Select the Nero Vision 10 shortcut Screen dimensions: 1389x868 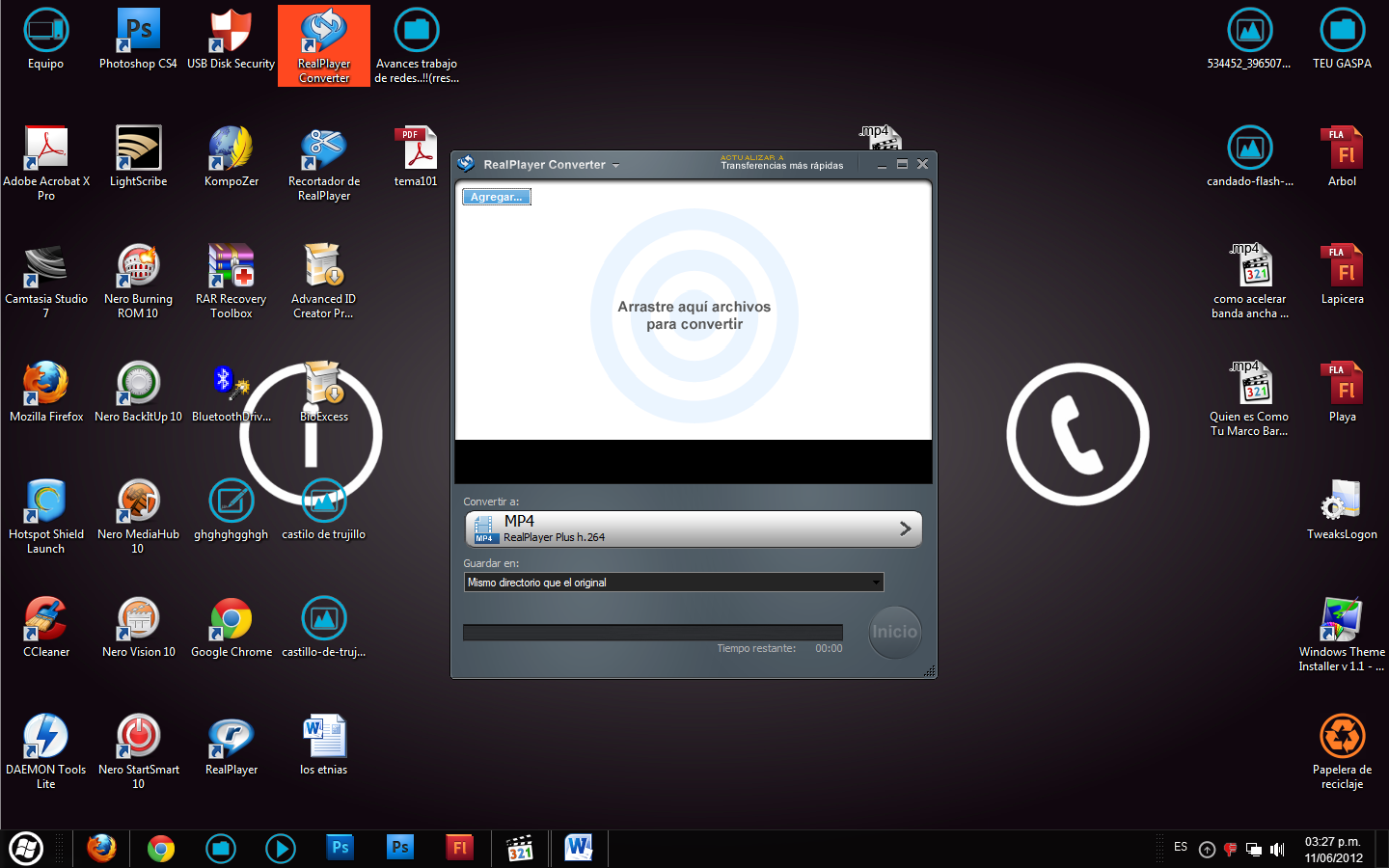pyautogui.click(x=138, y=628)
